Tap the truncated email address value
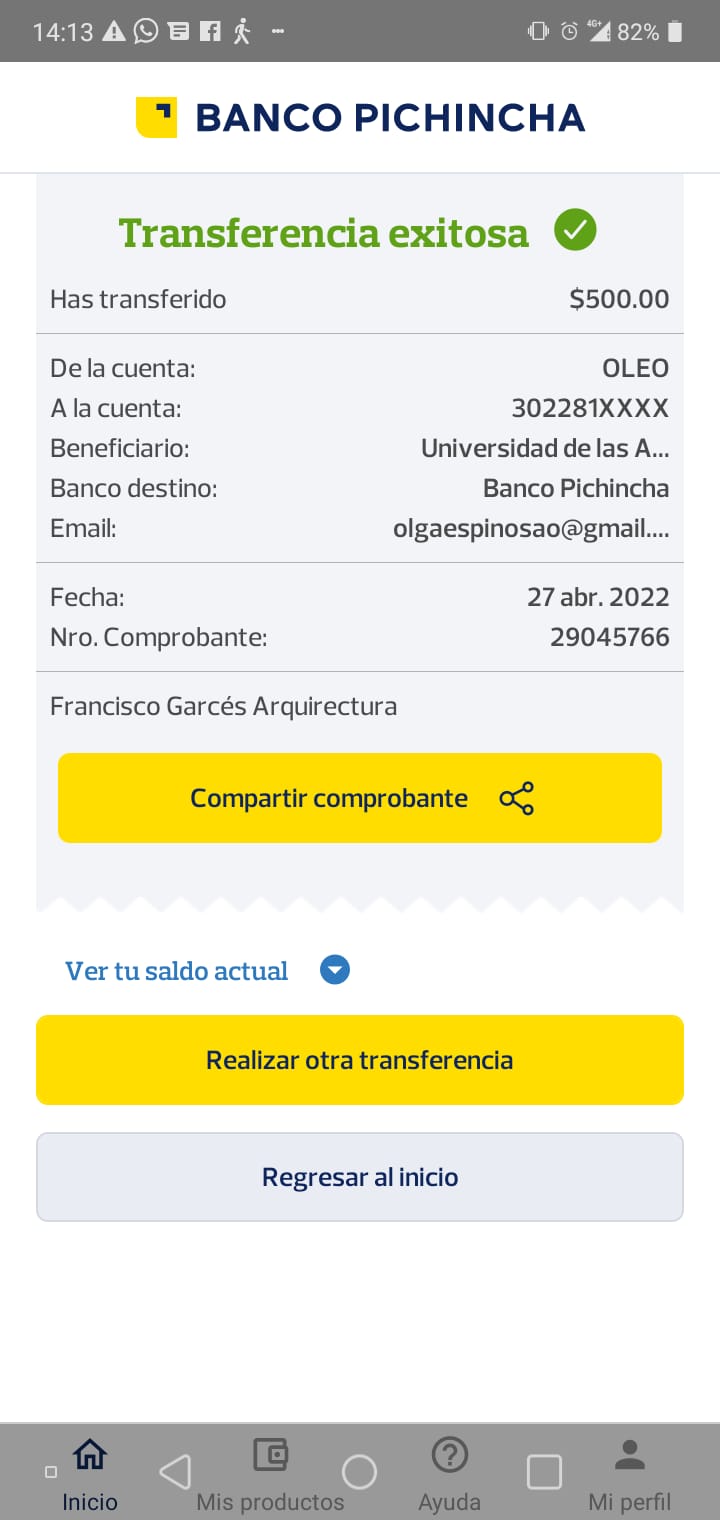 531,529
